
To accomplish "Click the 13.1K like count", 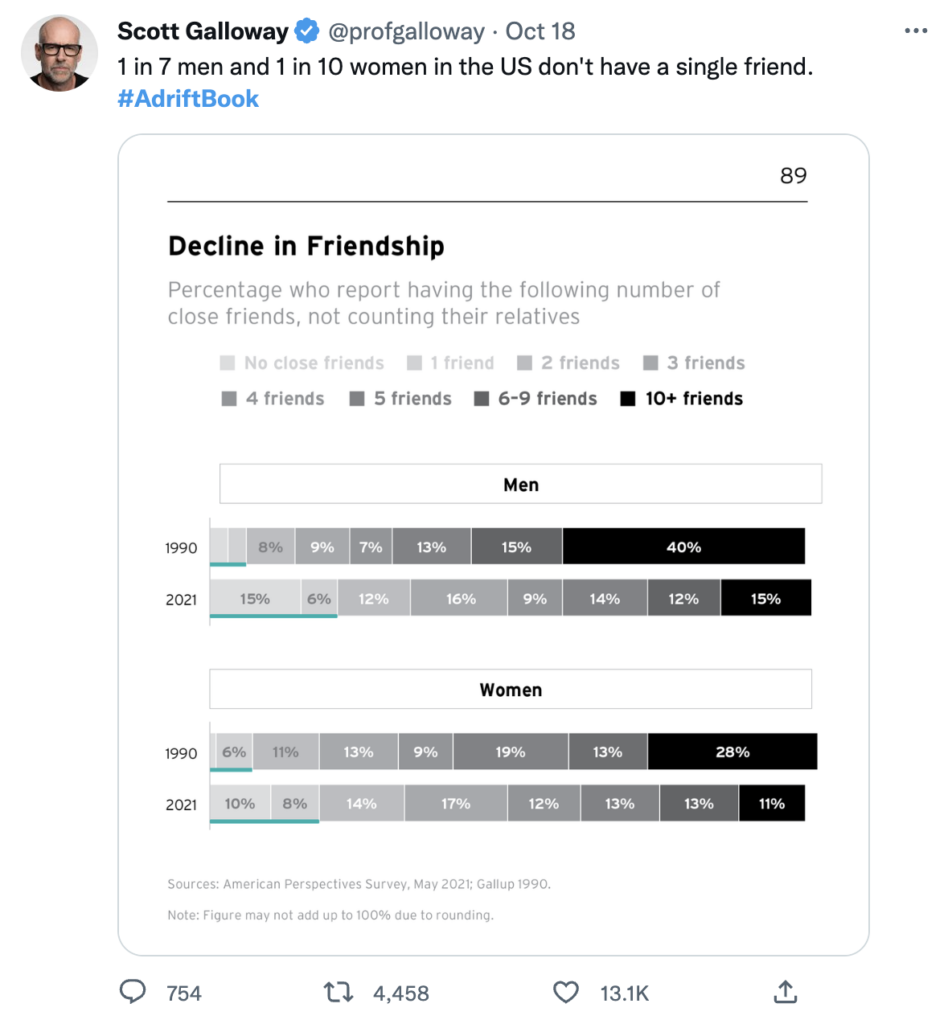I will [x=624, y=993].
